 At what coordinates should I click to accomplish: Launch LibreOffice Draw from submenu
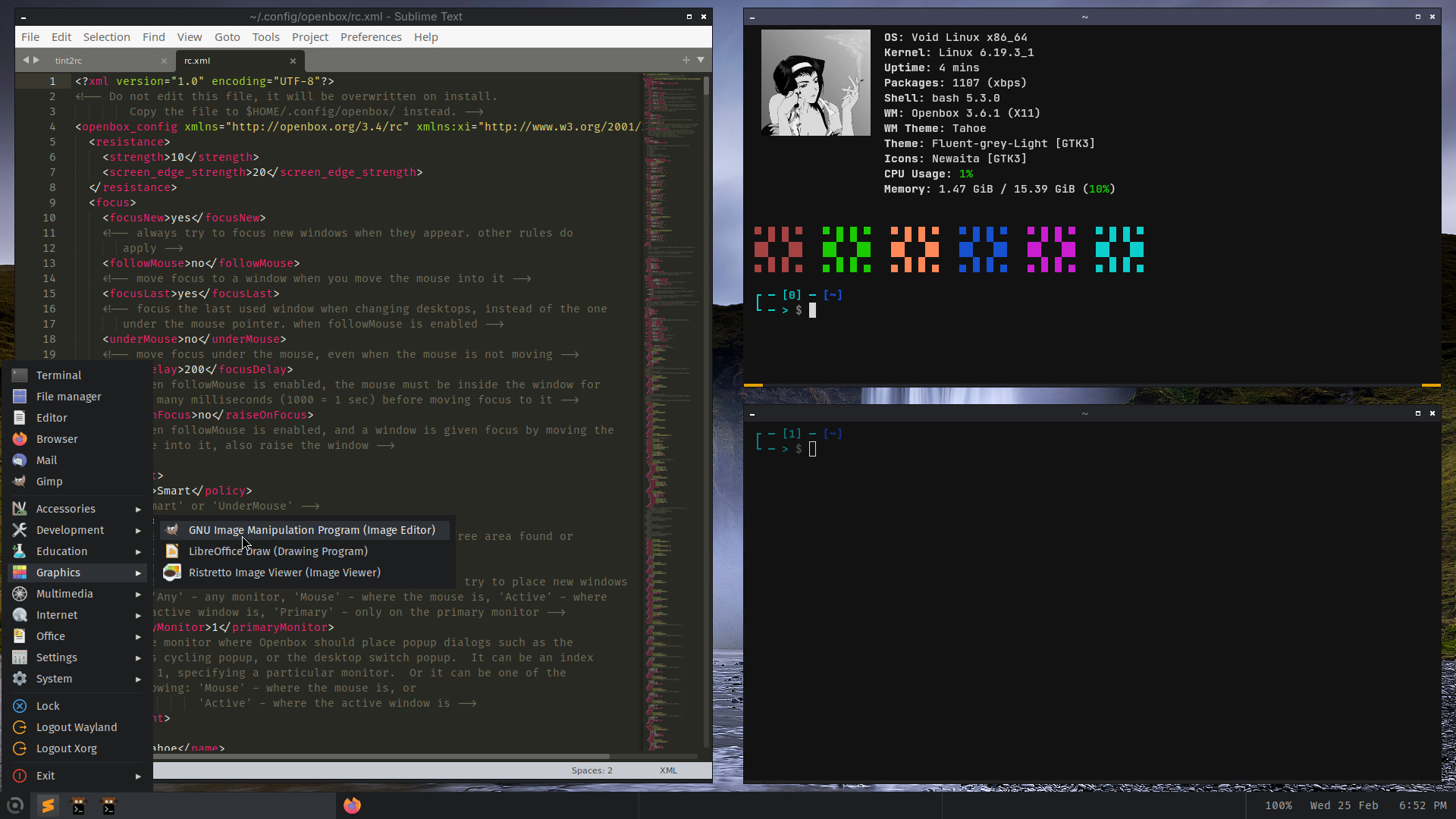[x=278, y=551]
